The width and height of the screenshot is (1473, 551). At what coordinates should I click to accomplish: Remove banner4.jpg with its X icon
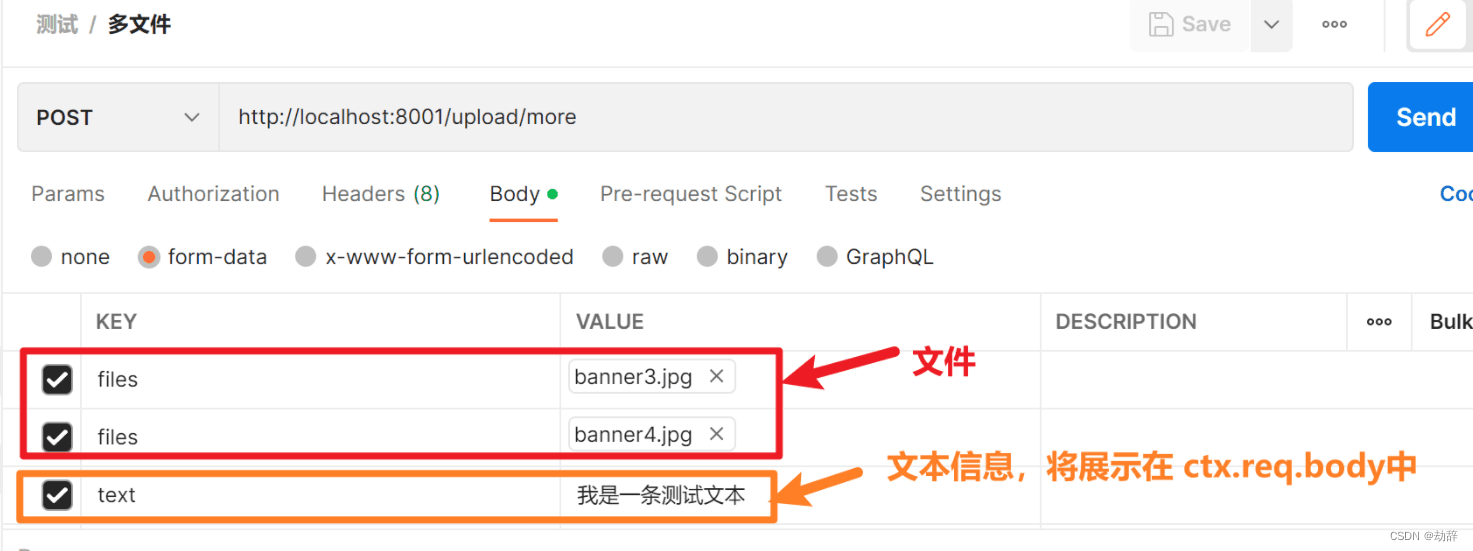click(x=716, y=434)
